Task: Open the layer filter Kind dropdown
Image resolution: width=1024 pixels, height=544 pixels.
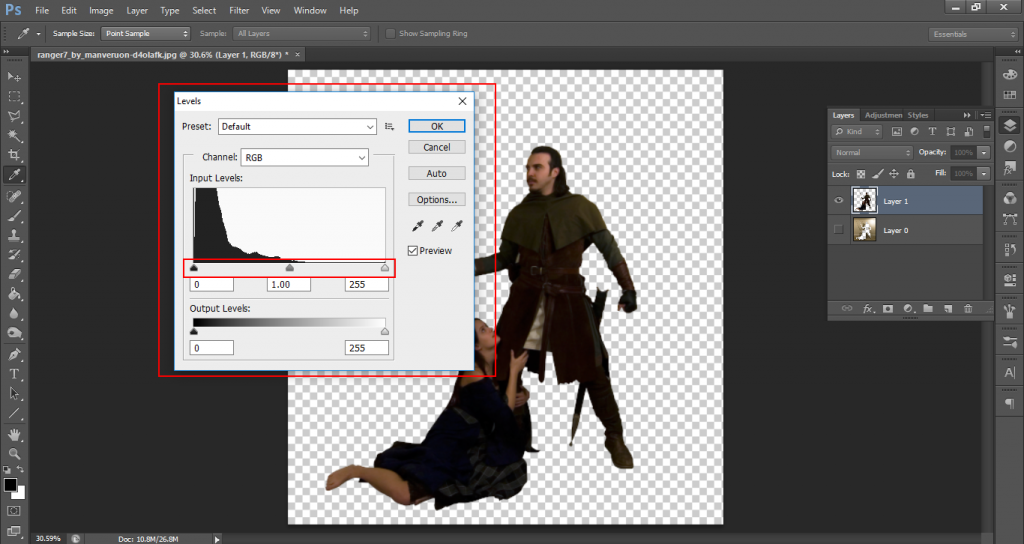Action: (857, 131)
